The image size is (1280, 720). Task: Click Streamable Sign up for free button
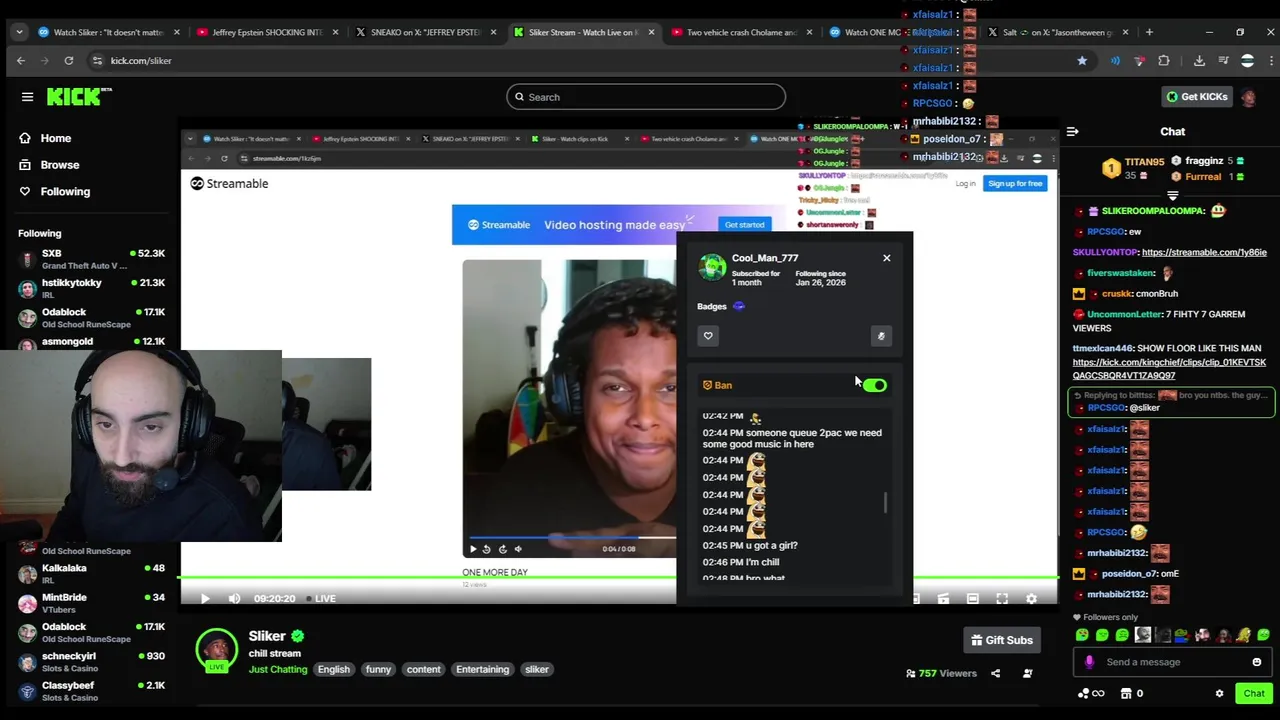(x=1015, y=184)
